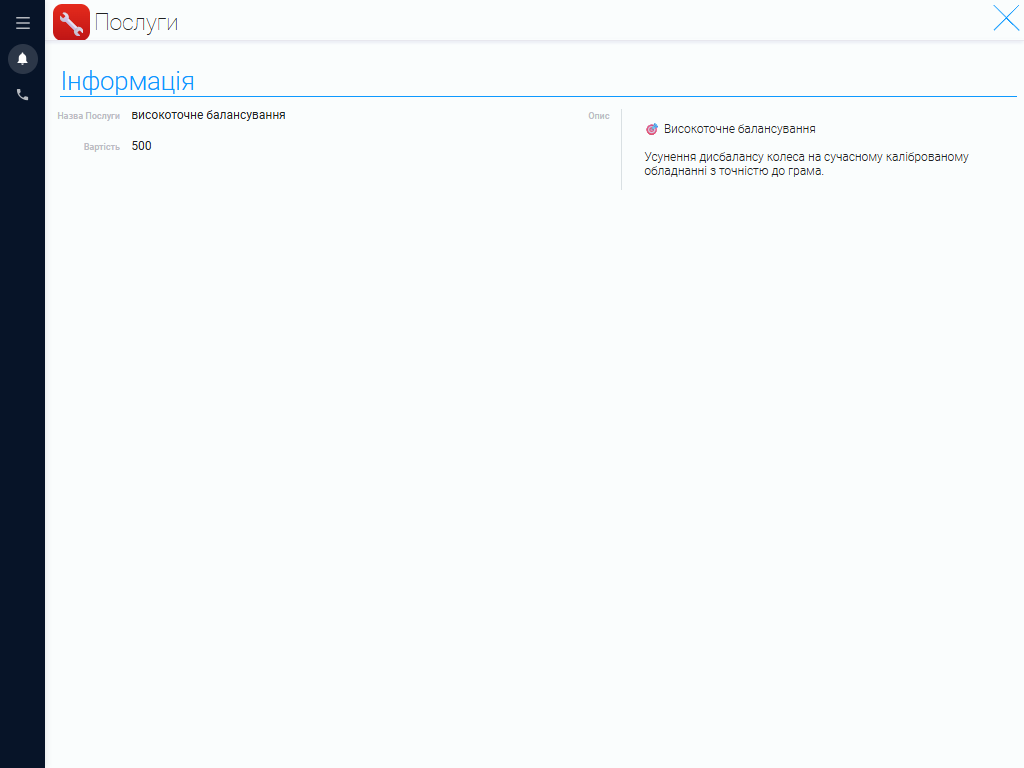1024x768 pixels.
Task: Click the description title Високоточне балансування
Action: coord(739,129)
